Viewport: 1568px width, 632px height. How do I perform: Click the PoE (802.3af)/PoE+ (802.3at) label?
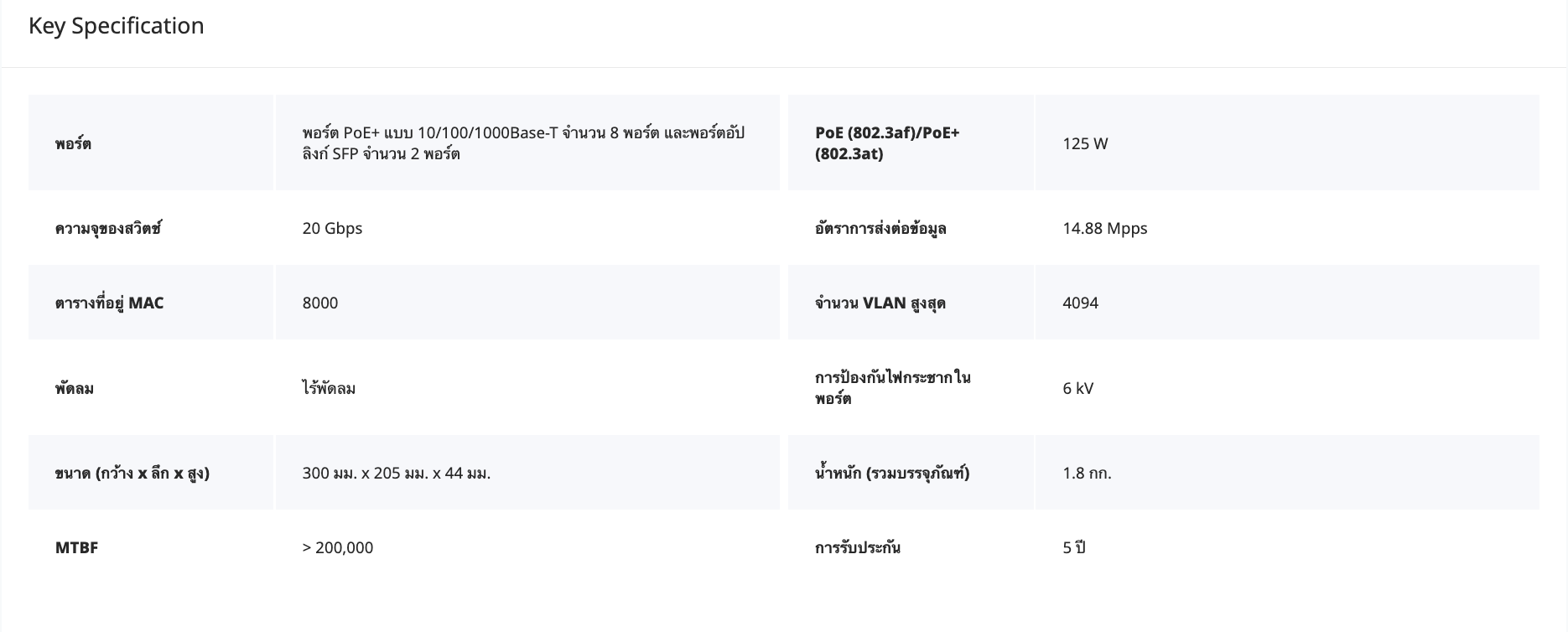(x=887, y=143)
